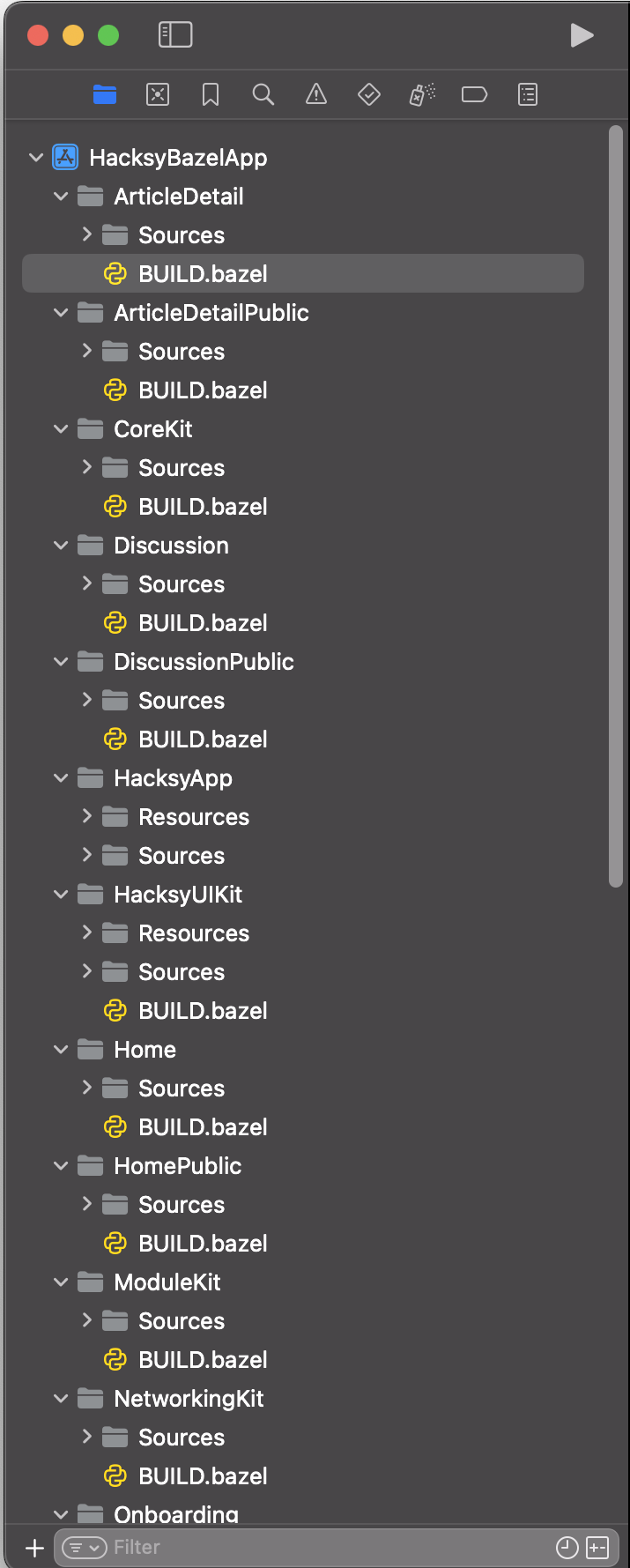Click the add file plus button
This screenshot has height=1568, width=630.
[34, 1547]
